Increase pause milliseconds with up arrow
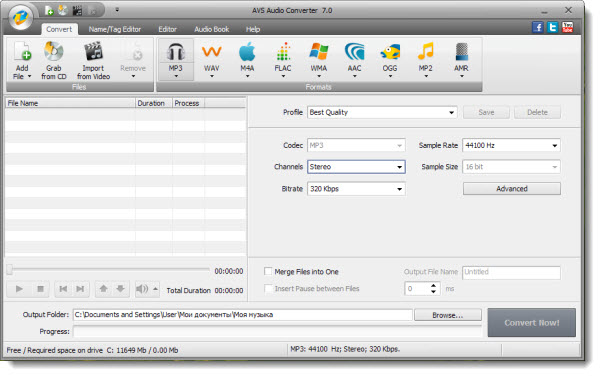 pyautogui.click(x=433, y=285)
